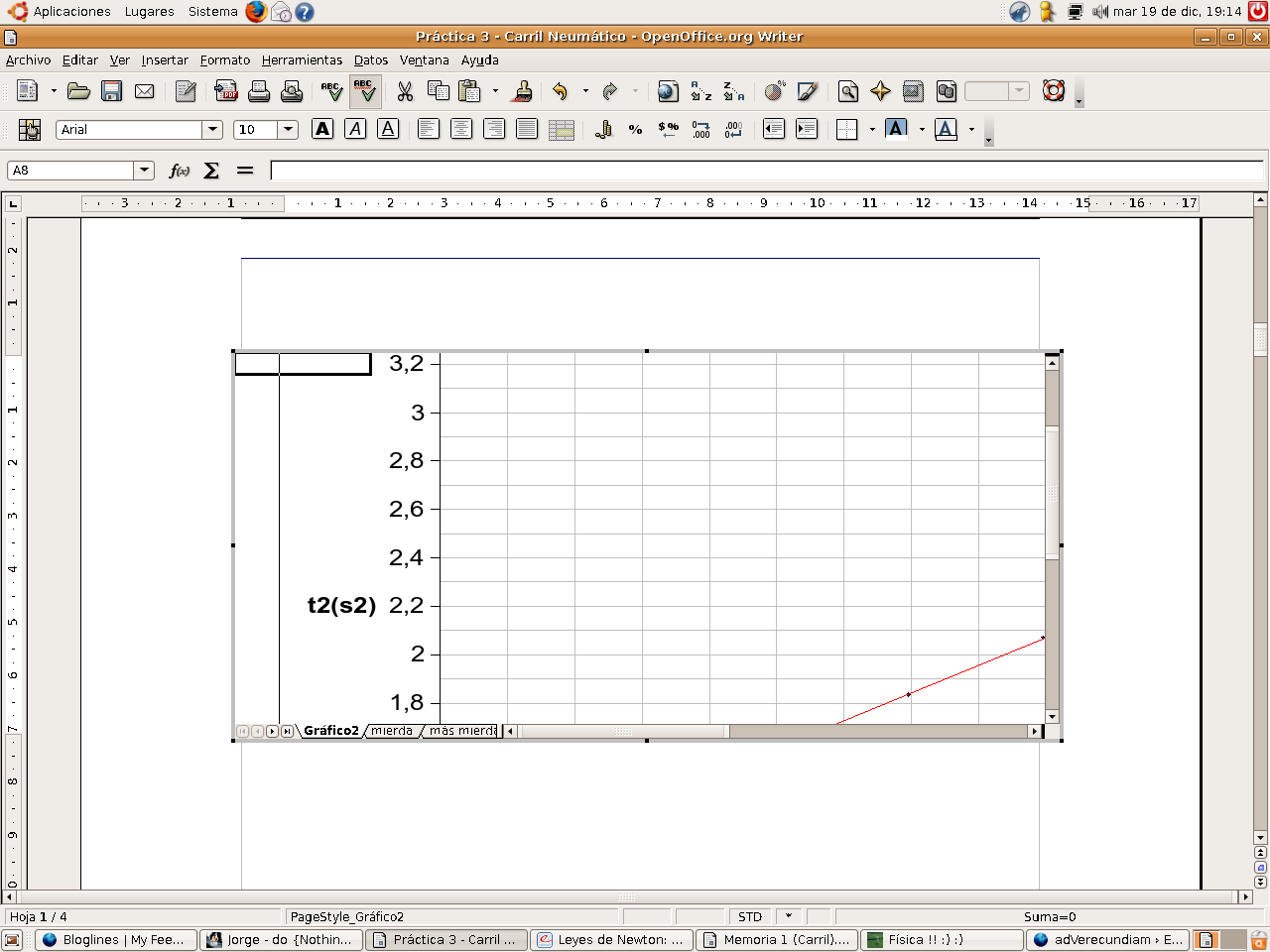The image size is (1270, 952).
Task: Click the New document icon
Action: point(28,91)
